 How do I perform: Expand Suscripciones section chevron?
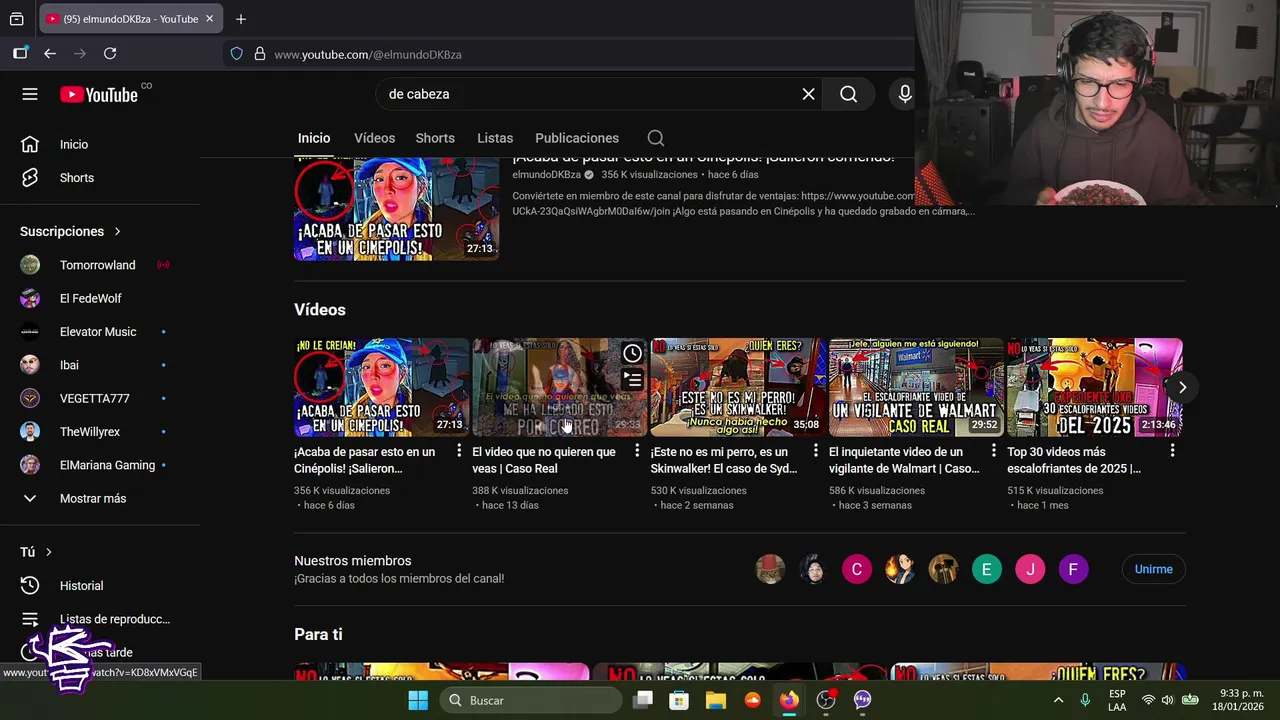[117, 231]
